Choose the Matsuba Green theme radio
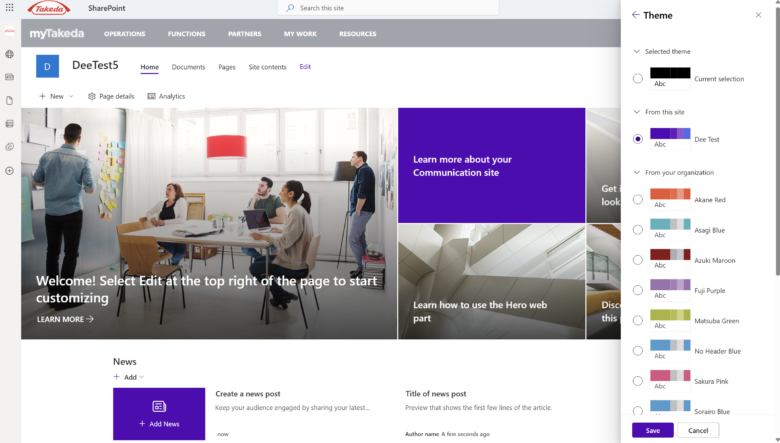 tap(638, 321)
